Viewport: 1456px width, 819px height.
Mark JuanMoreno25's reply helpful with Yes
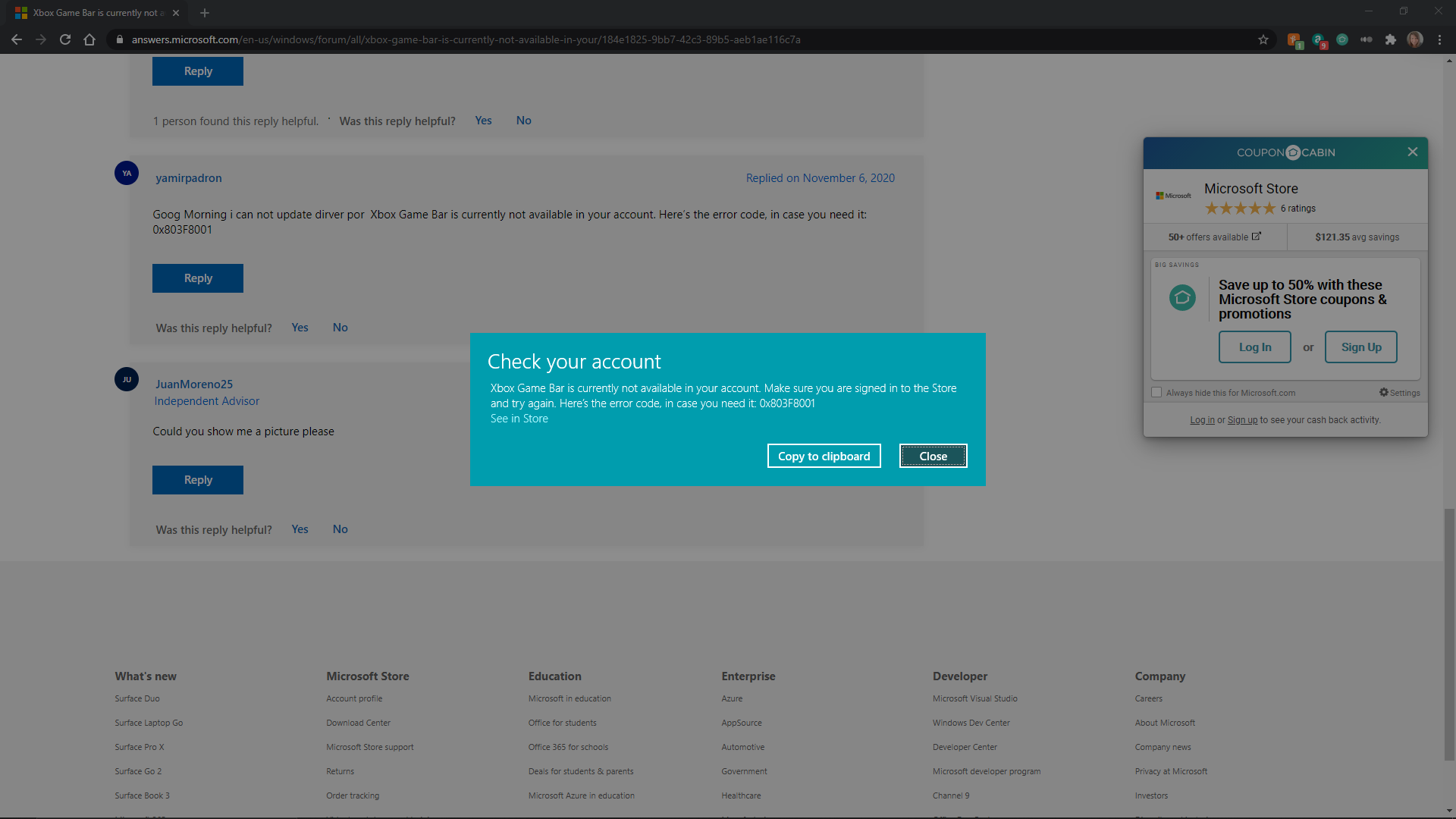300,529
